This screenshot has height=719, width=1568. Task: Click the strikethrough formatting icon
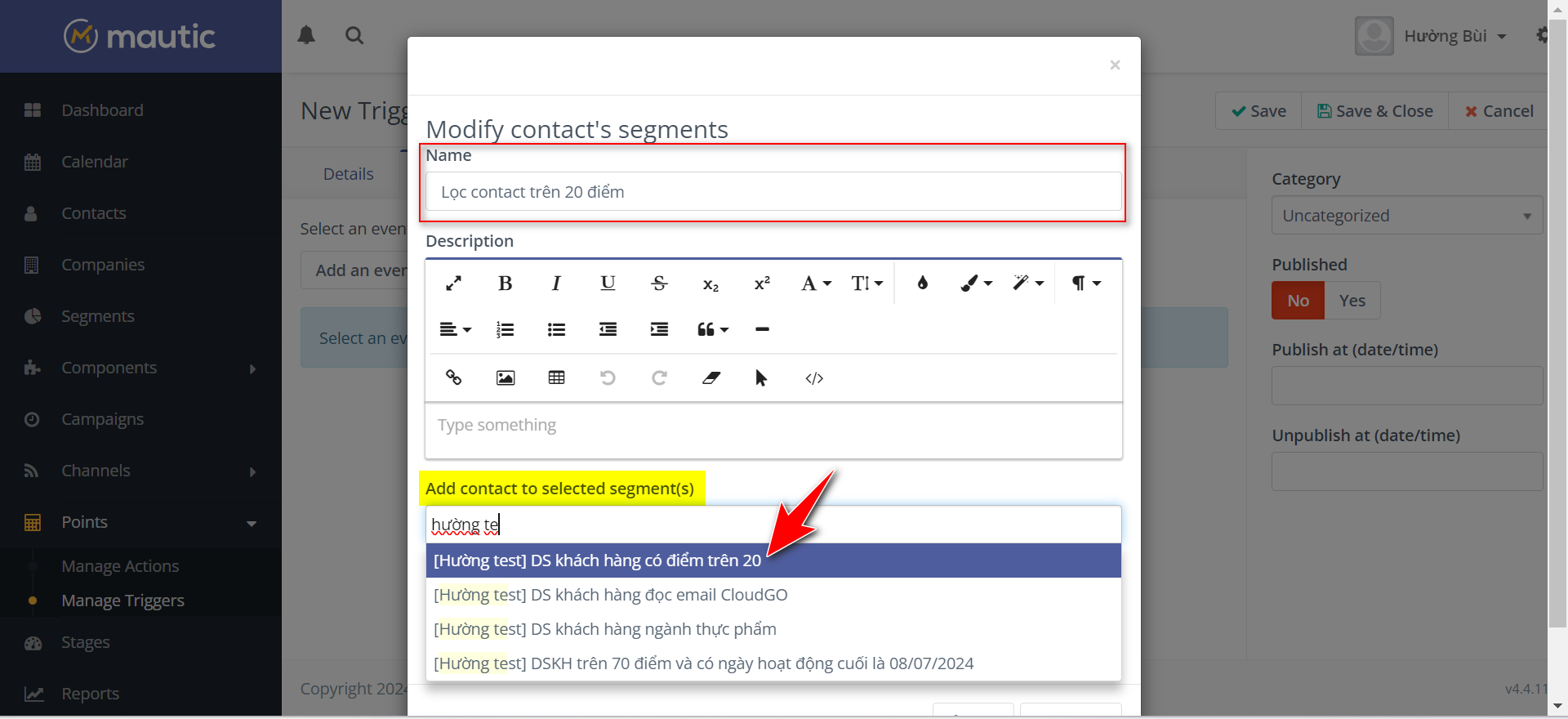659,284
